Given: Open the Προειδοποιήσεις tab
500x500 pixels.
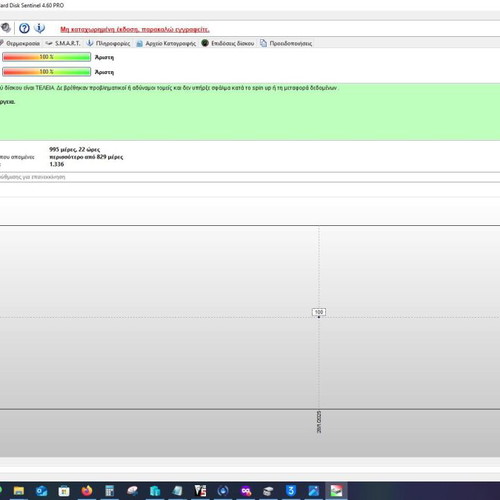Looking at the screenshot, I should (286, 43).
